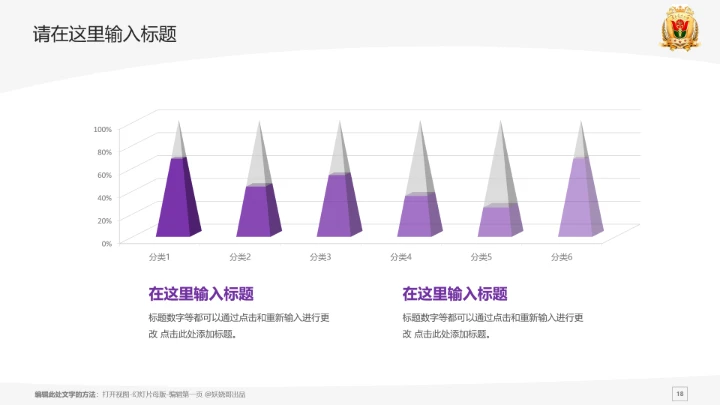Click the 0% axis value

point(107,244)
